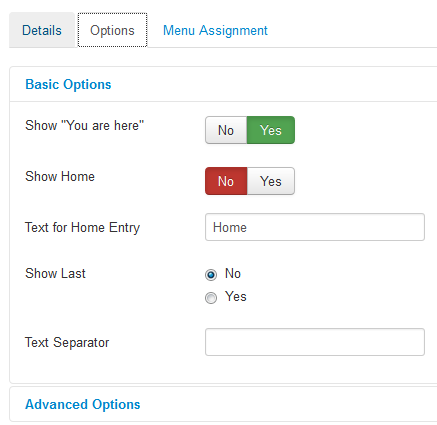Image resolution: width=437 pixels, height=425 pixels.
Task: Click the Show "You are here" label
Action: pos(85,126)
